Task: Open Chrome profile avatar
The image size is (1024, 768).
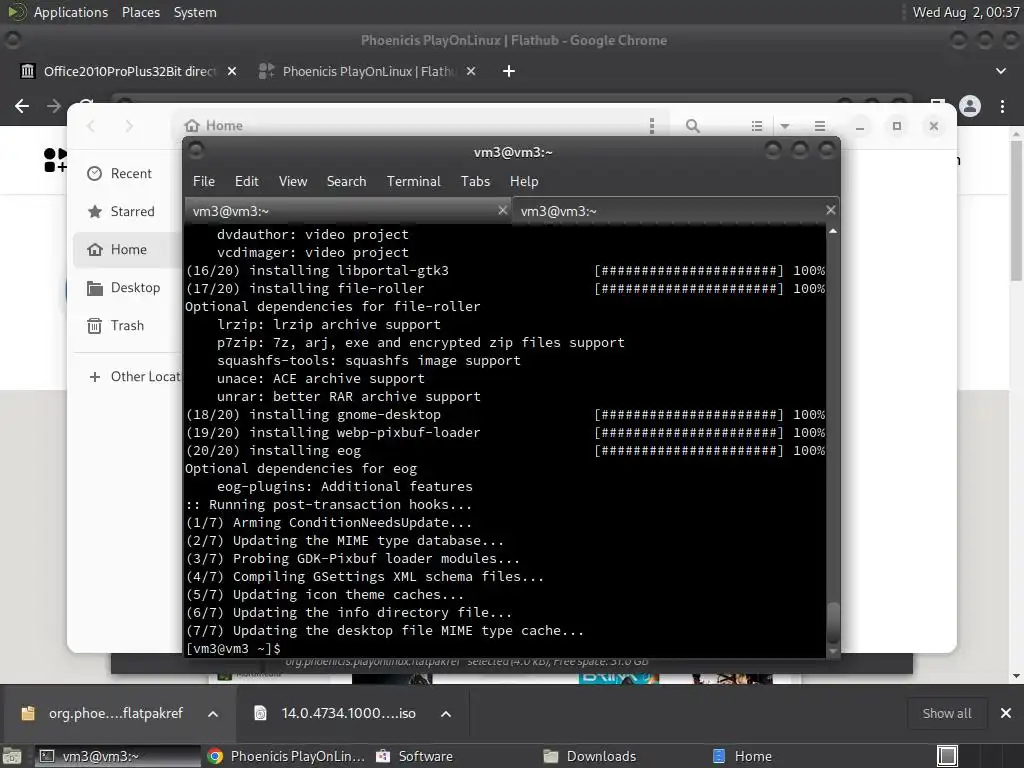Action: (x=970, y=106)
